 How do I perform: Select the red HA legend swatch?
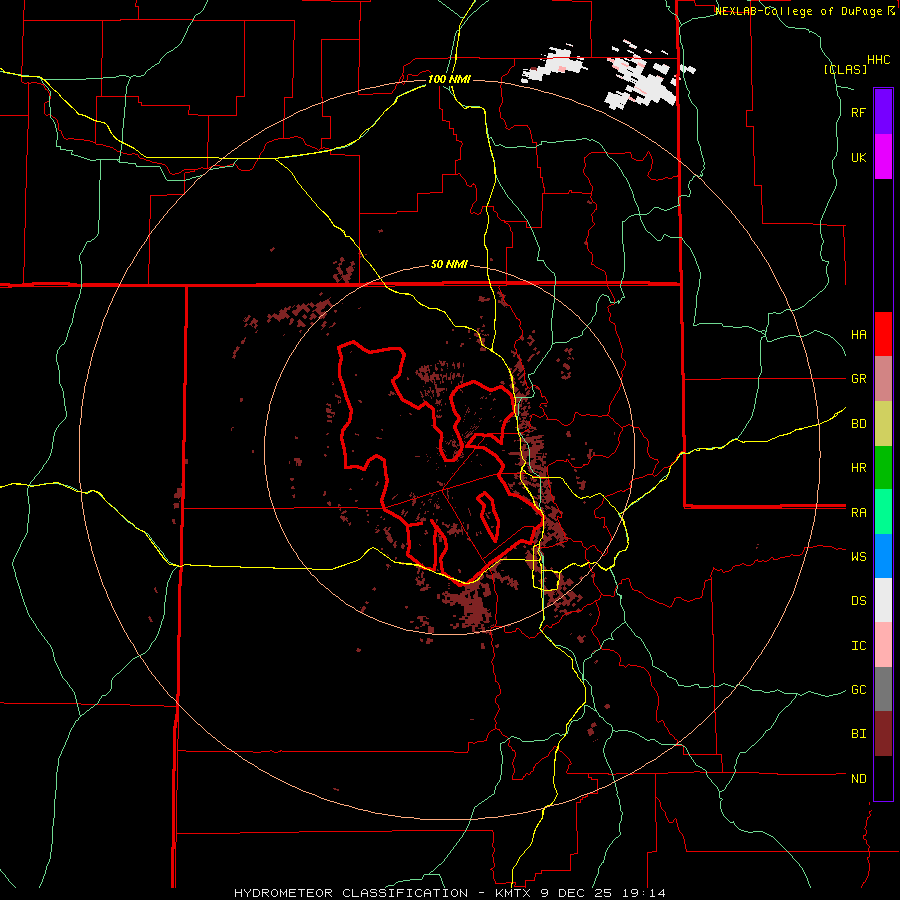tap(883, 334)
